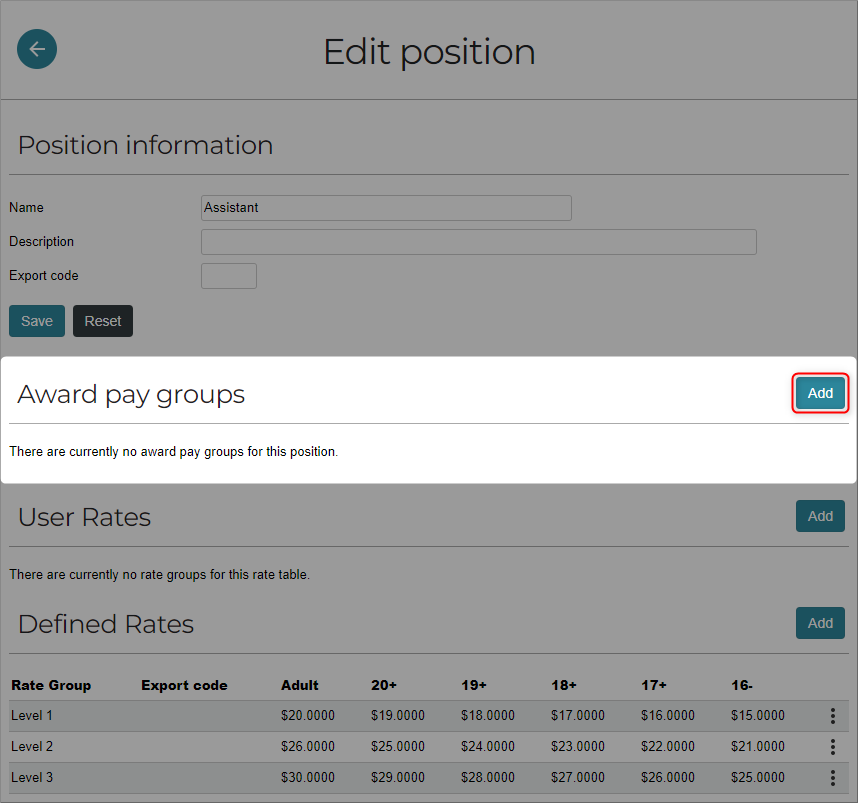Select the Level 3 rate group name
858x803 pixels.
[x=32, y=777]
